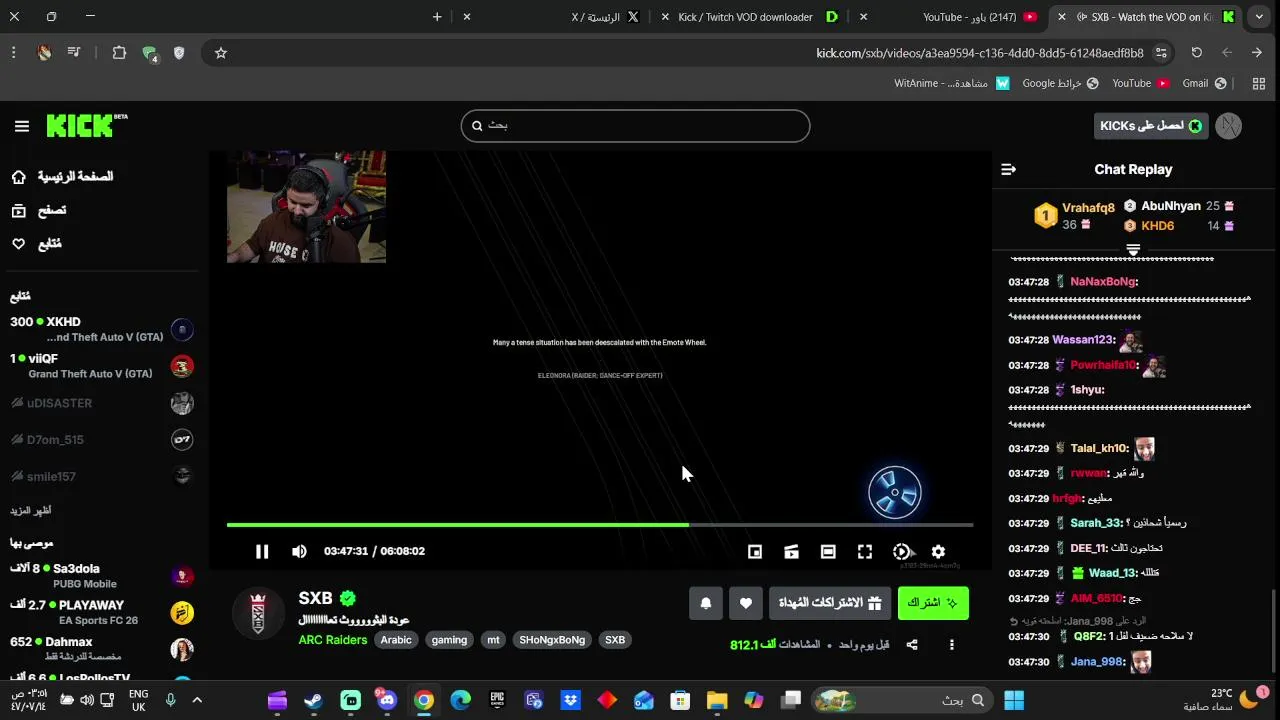The width and height of the screenshot is (1280, 720).
Task: Click the get KICKs button
Action: 1151,126
